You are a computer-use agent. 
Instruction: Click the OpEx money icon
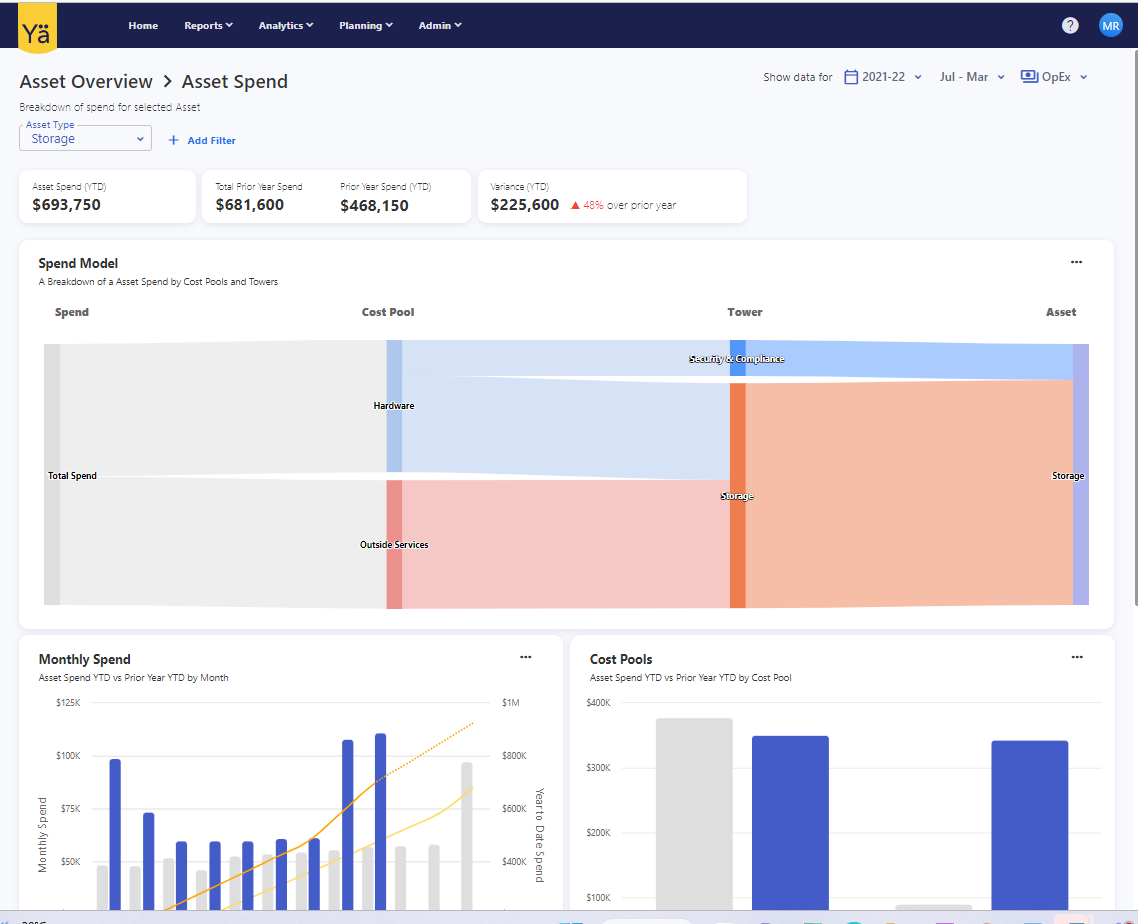tap(1028, 77)
